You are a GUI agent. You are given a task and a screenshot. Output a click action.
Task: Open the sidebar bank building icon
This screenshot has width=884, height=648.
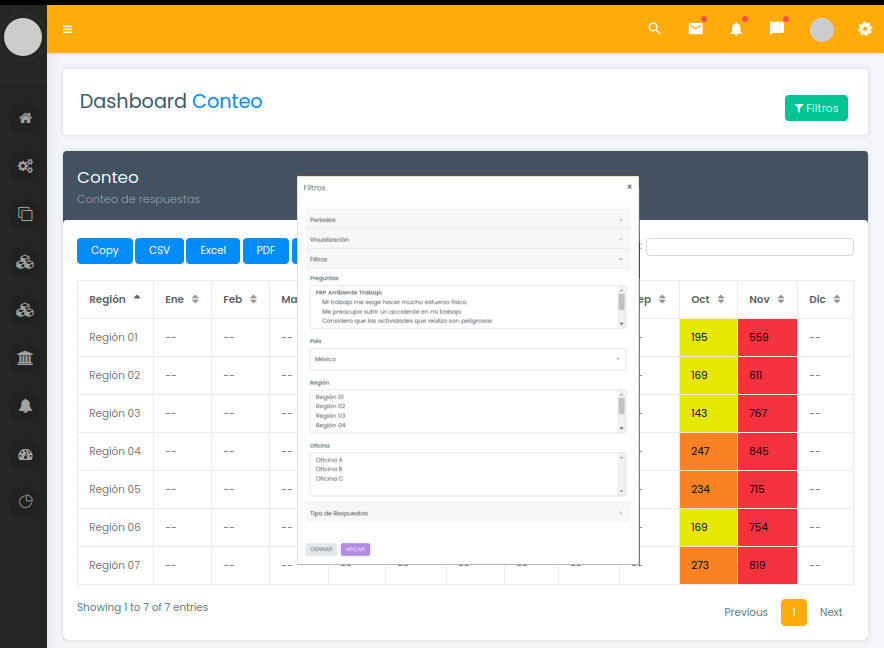point(26,358)
